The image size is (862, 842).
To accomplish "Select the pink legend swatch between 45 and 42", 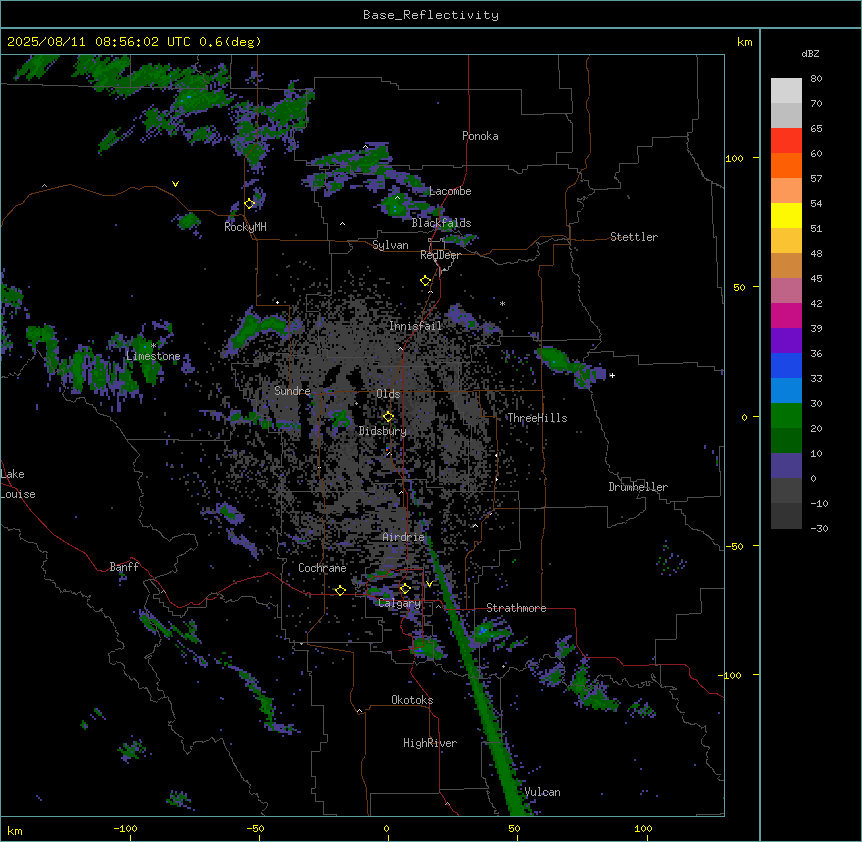I will [x=786, y=291].
